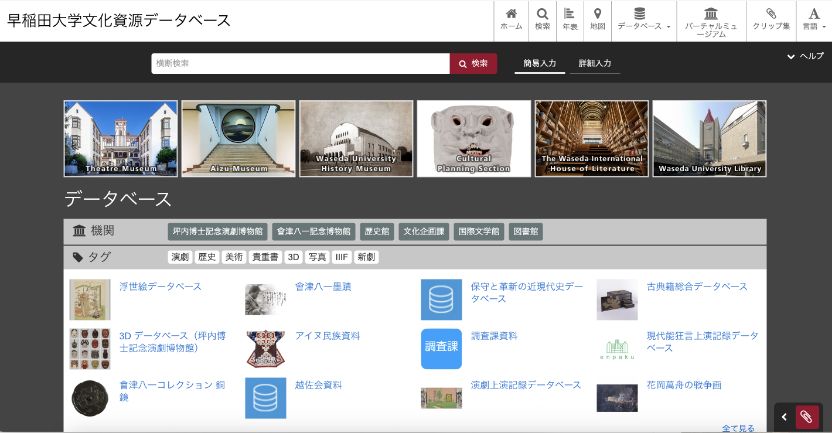Open Cultural Planning Section banner
The height and width of the screenshot is (433, 832).
474,138
